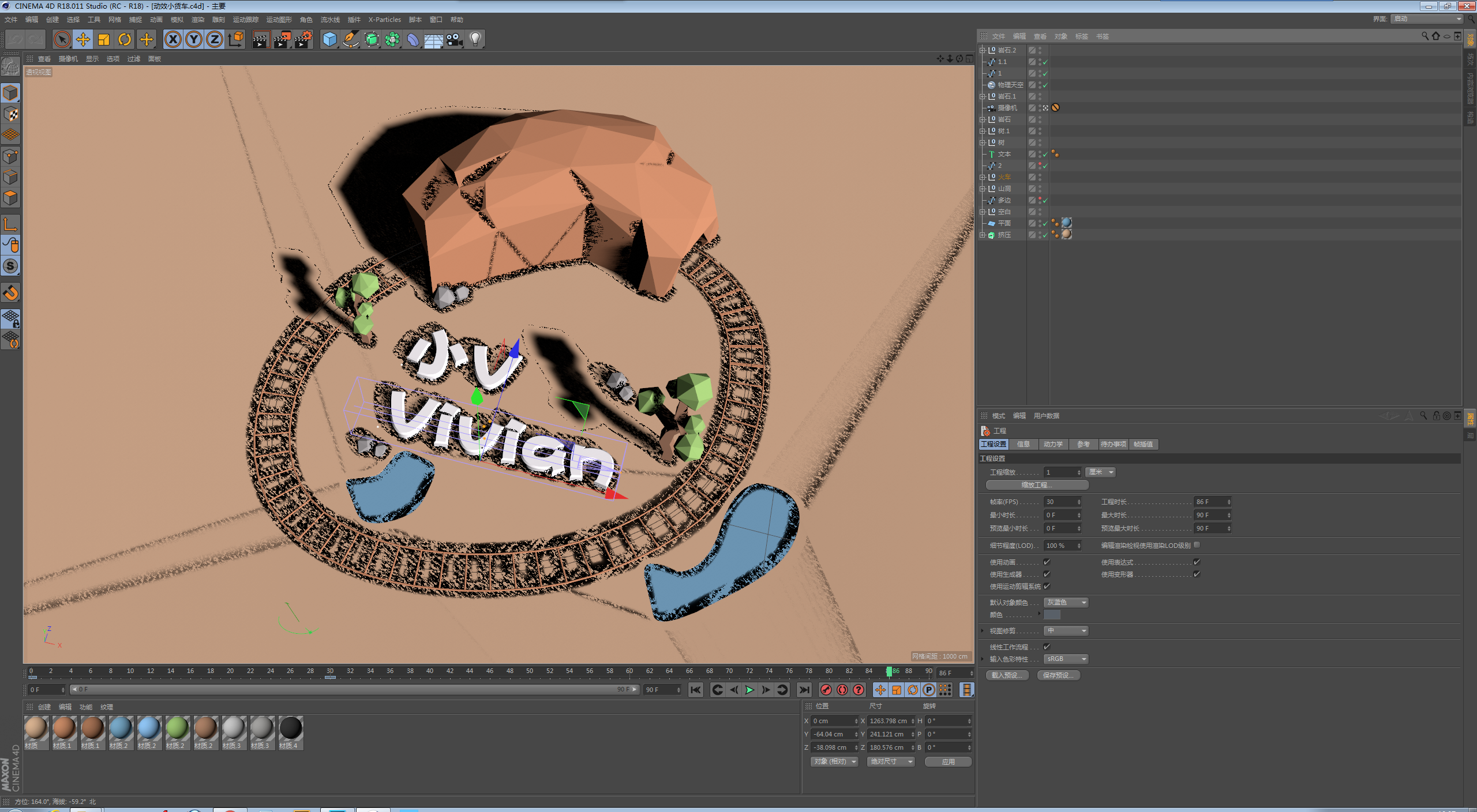Toggle 线性工作流程 checkbox
Image resolution: width=1477 pixels, height=812 pixels.
click(1047, 646)
